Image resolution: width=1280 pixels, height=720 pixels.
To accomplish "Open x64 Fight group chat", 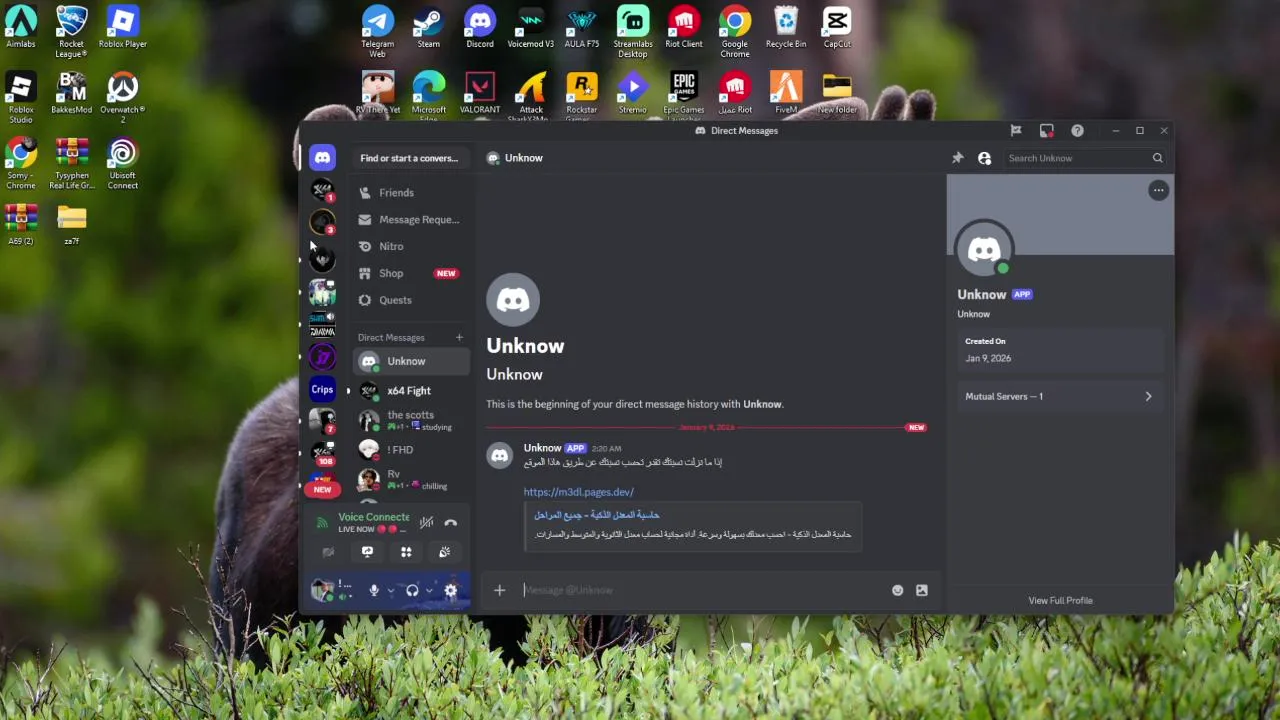I will pyautogui.click(x=411, y=391).
